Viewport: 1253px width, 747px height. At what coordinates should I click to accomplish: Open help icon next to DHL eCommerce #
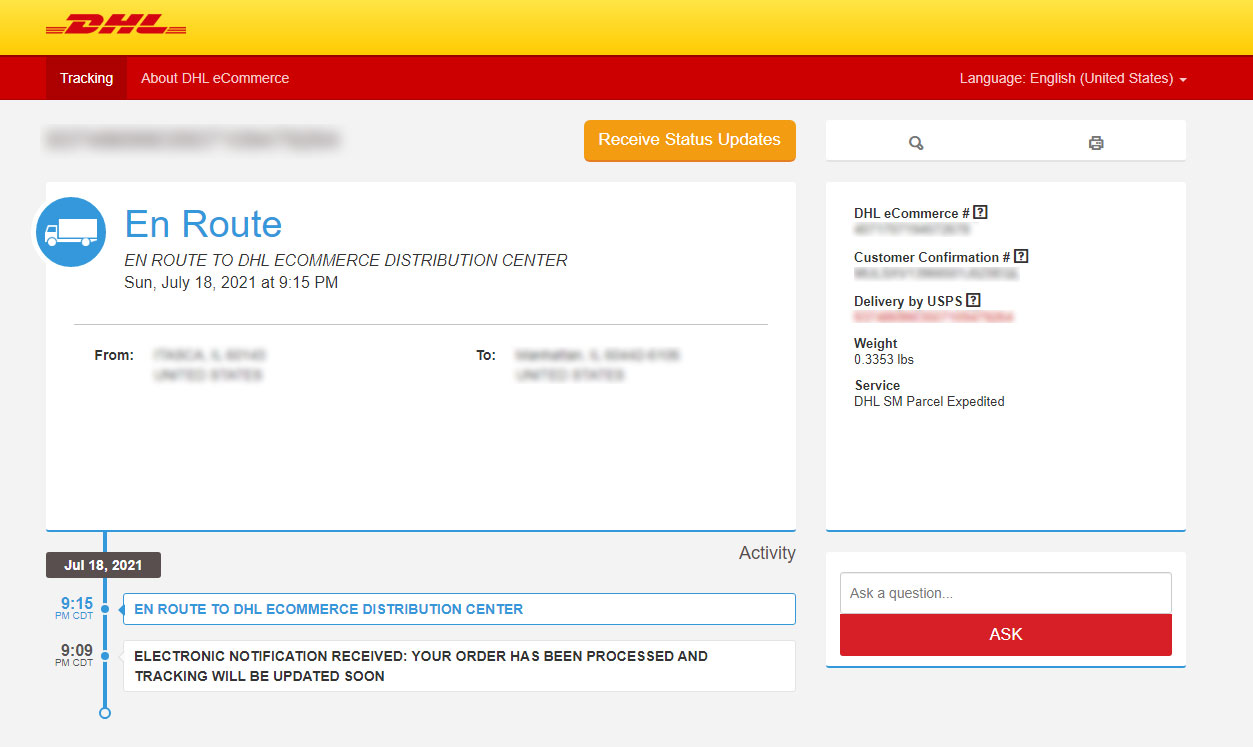tap(981, 212)
